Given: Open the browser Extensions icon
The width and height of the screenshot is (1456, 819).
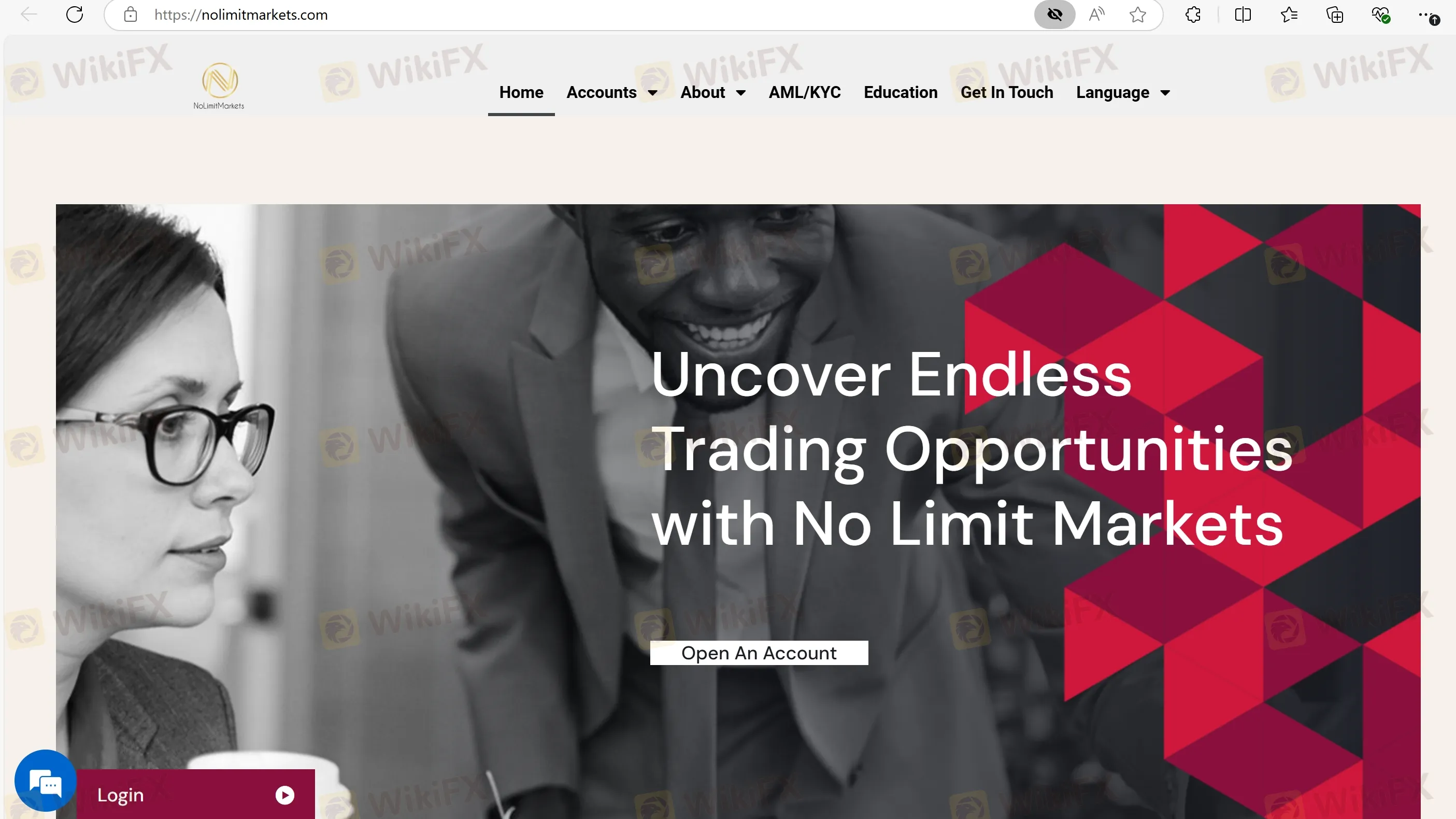Looking at the screenshot, I should coord(1193,15).
